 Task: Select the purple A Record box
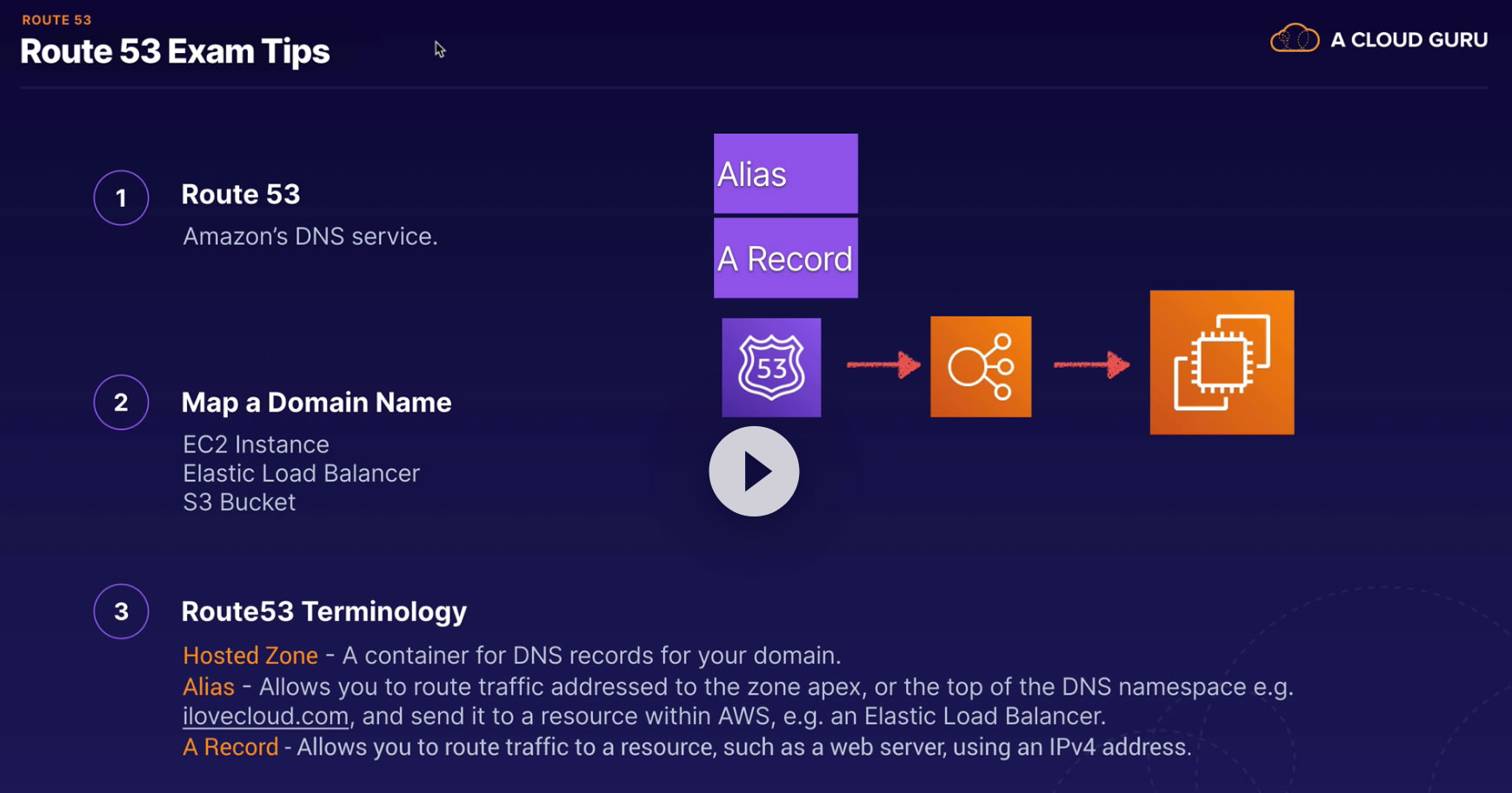coord(786,258)
